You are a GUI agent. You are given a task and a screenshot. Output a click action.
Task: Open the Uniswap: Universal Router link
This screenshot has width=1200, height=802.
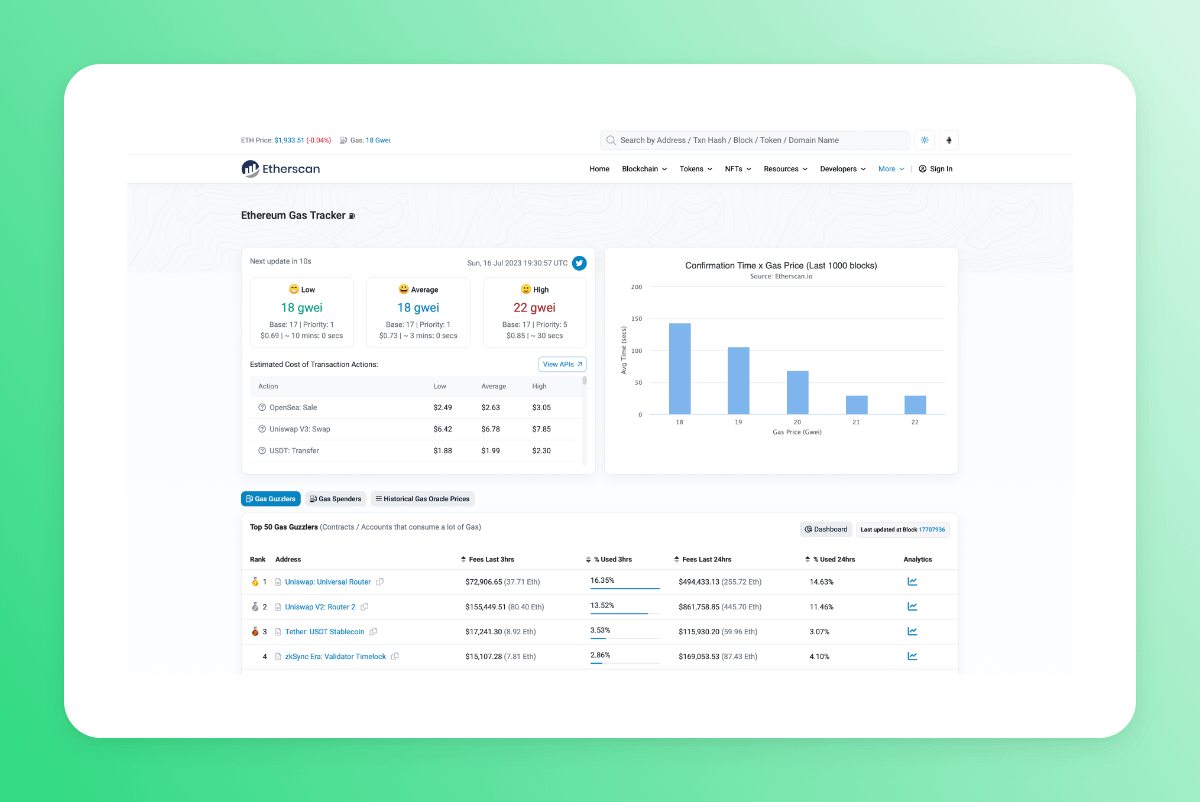(327, 581)
